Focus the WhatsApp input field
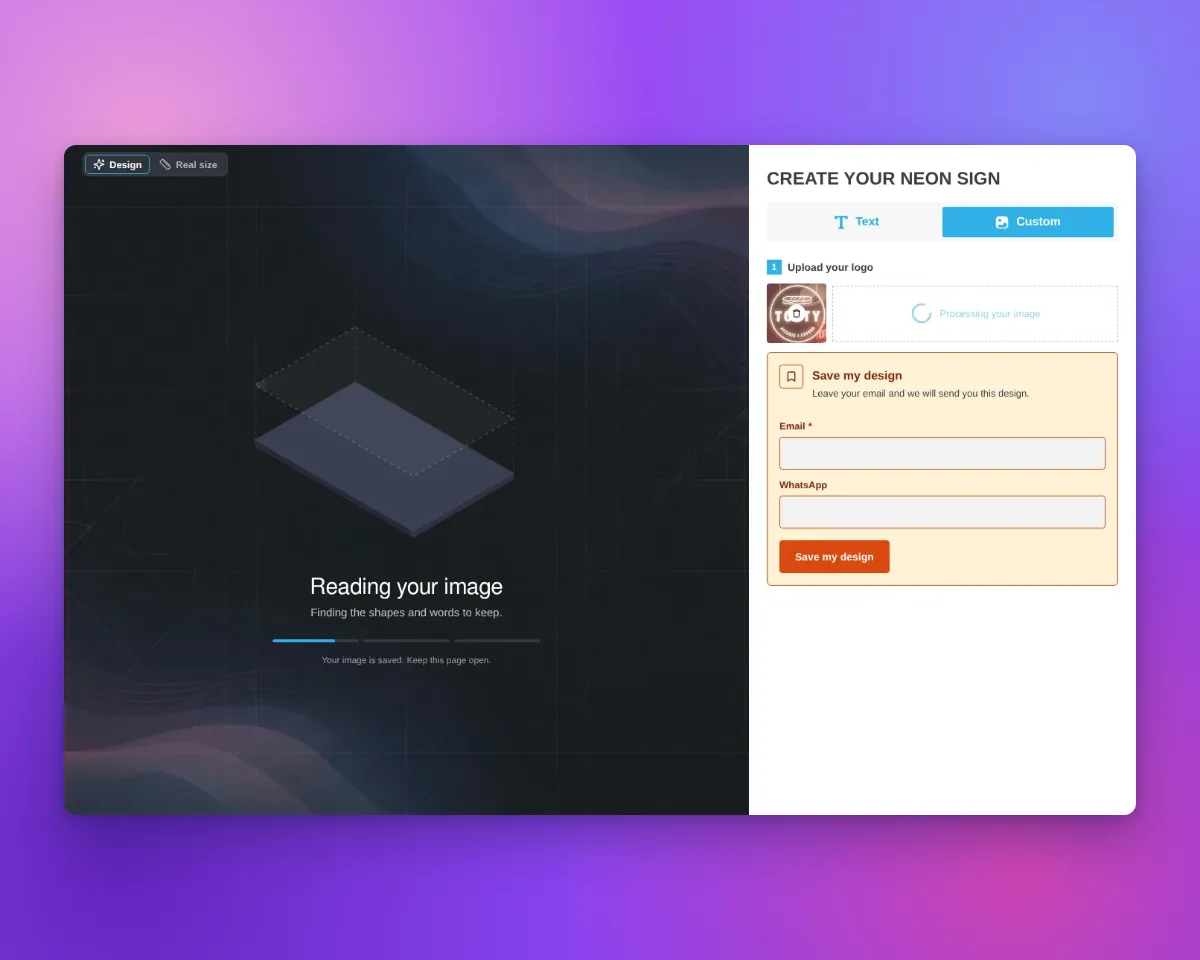Viewport: 1200px width, 960px height. [x=942, y=512]
